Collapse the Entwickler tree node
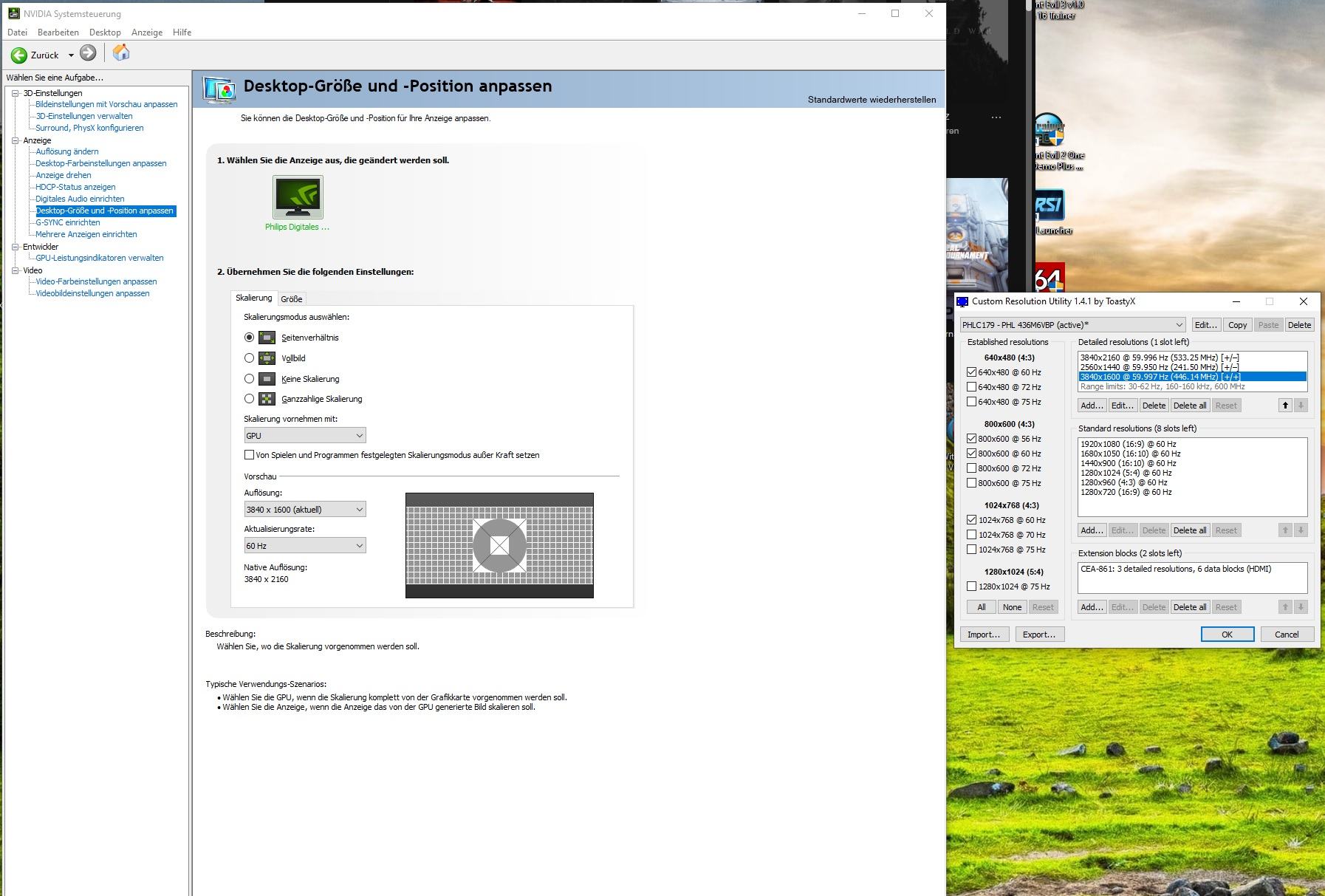The width and height of the screenshot is (1325, 896). click(16, 247)
